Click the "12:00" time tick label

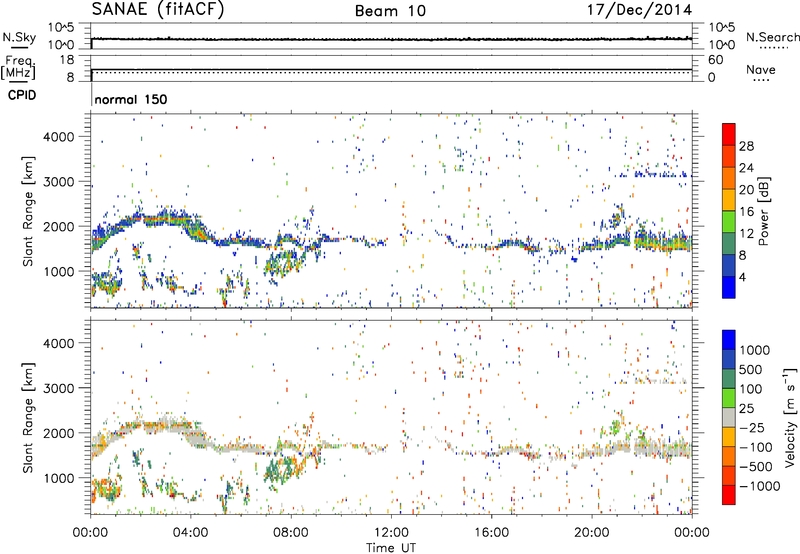391,533
